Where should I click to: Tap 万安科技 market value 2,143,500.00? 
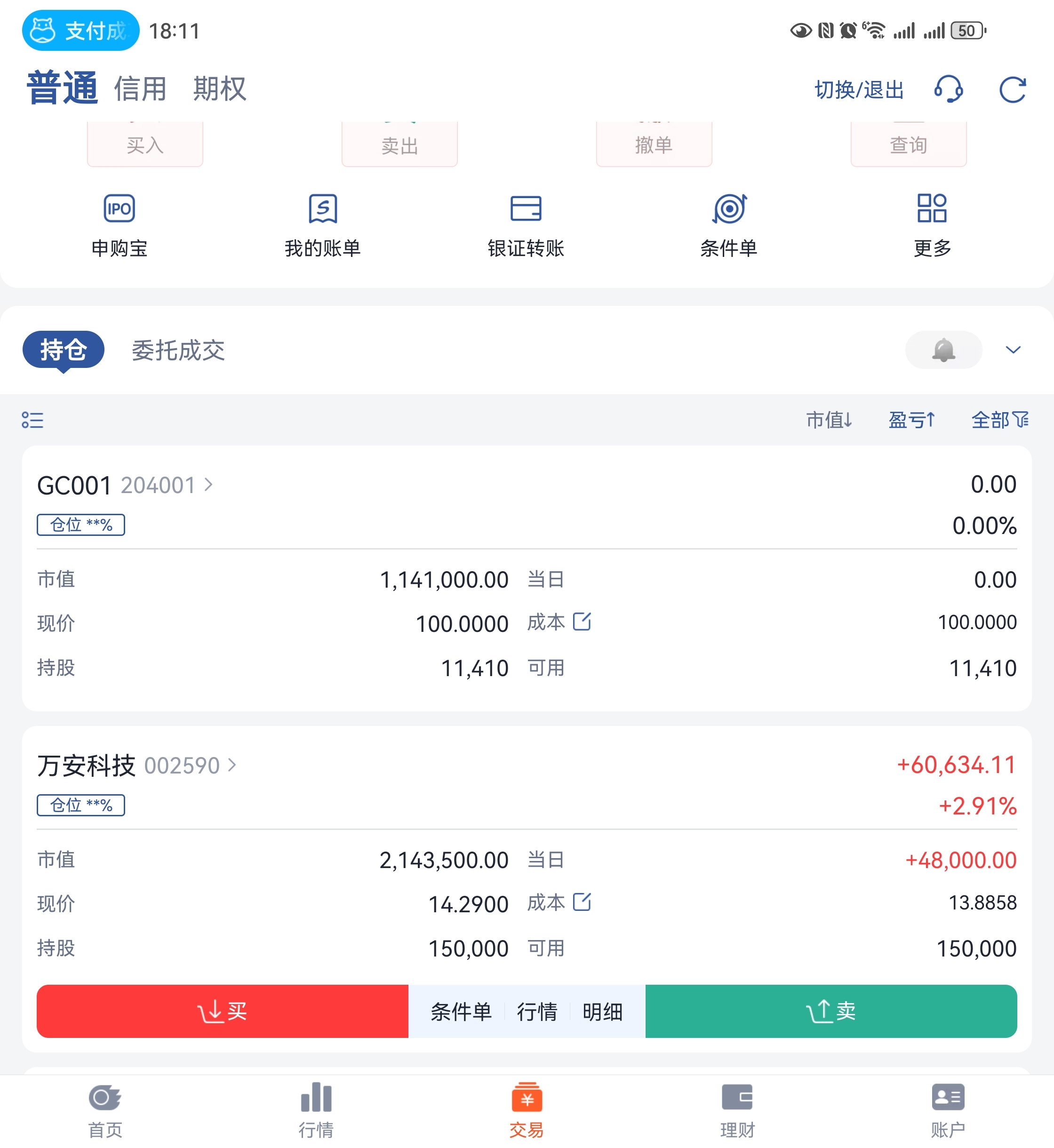click(x=444, y=860)
